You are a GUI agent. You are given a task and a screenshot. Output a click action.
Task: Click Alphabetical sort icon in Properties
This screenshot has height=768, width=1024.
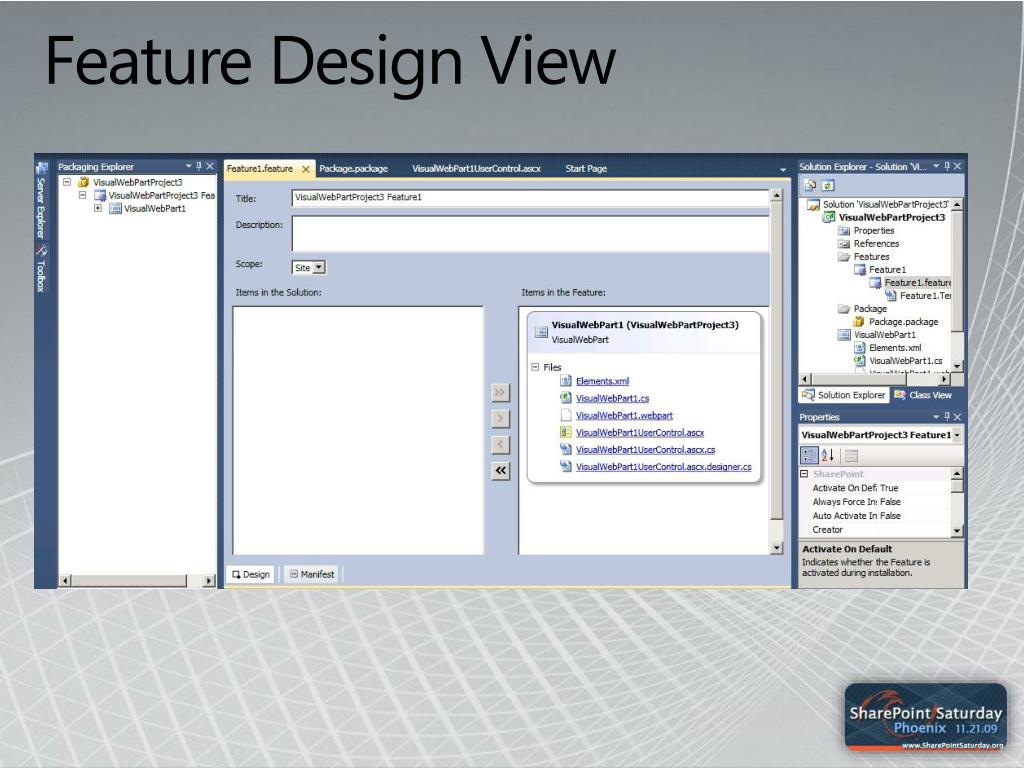(827, 456)
